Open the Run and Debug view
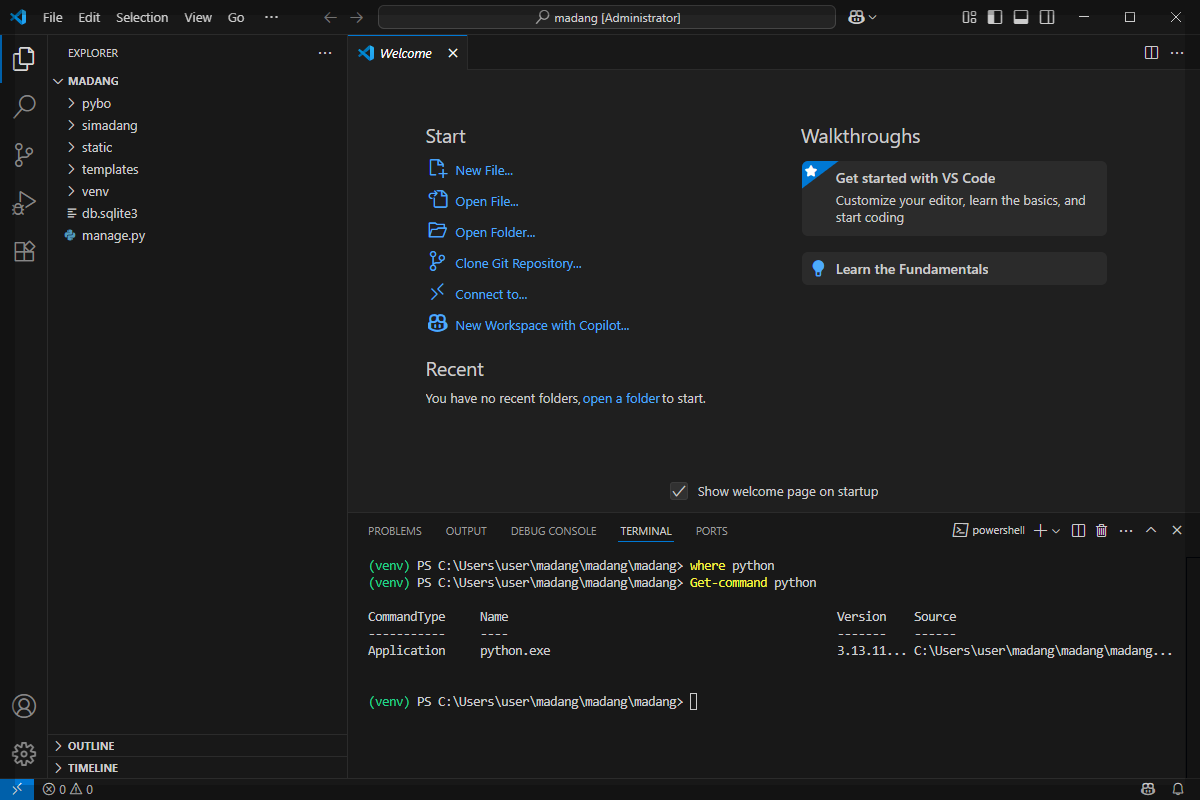The image size is (1200, 800). click(24, 203)
